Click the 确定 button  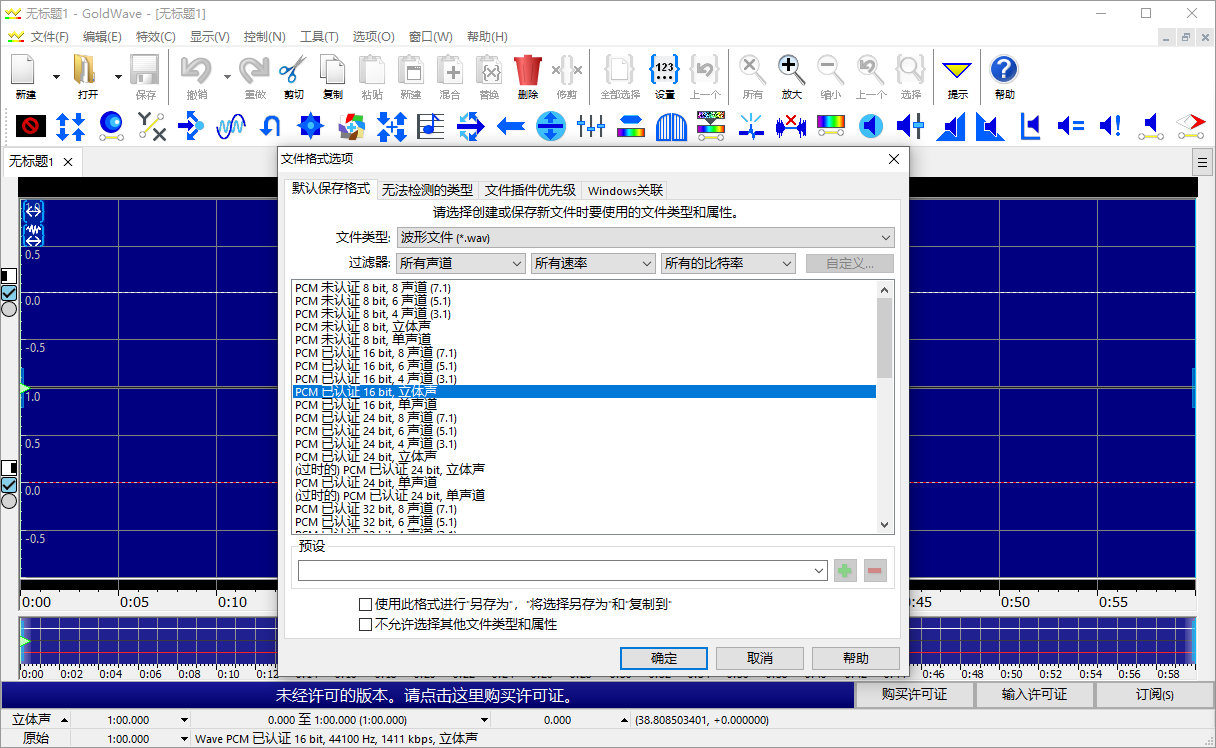point(664,658)
